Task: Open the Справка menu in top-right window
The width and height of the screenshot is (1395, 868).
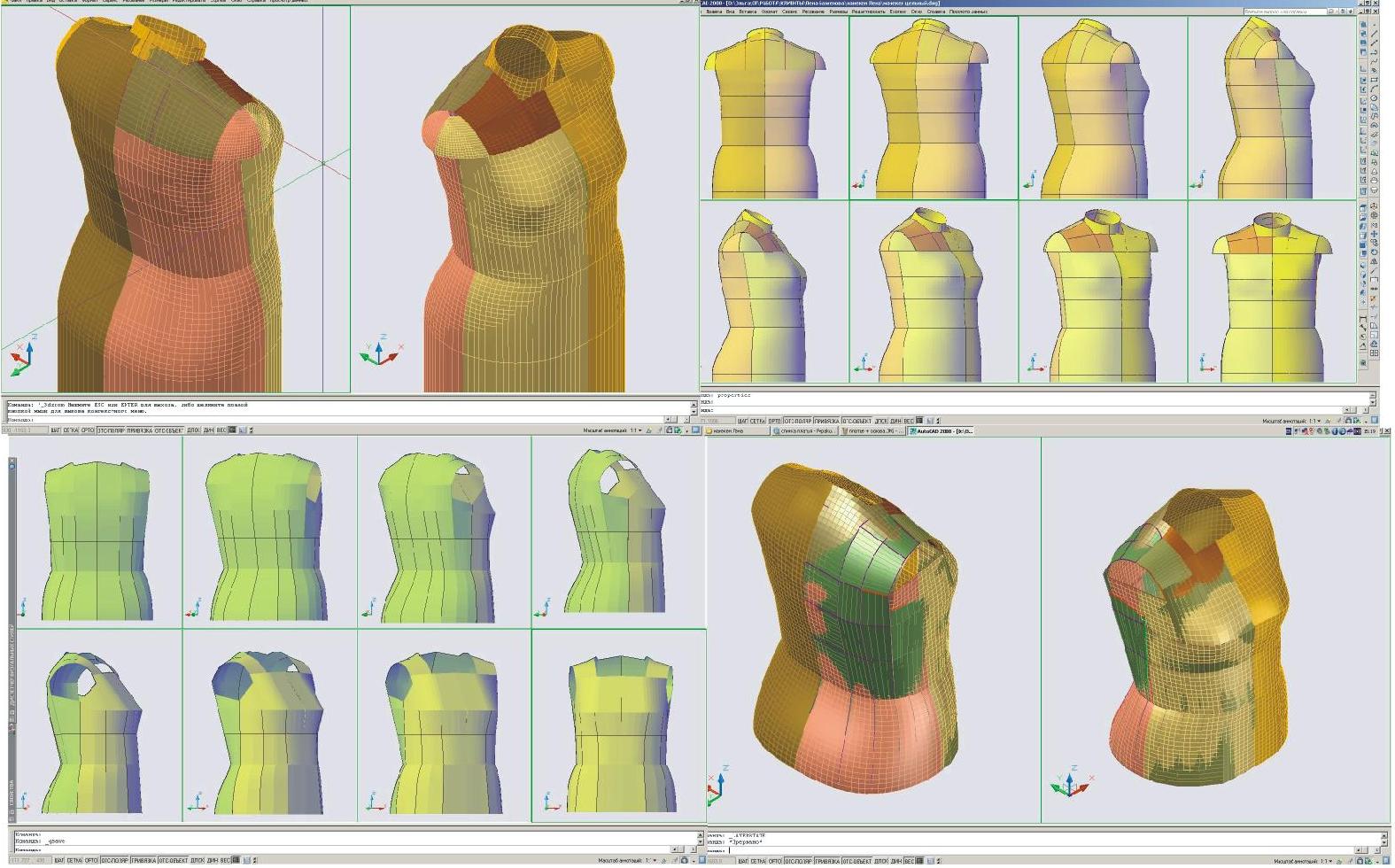Action: click(935, 12)
